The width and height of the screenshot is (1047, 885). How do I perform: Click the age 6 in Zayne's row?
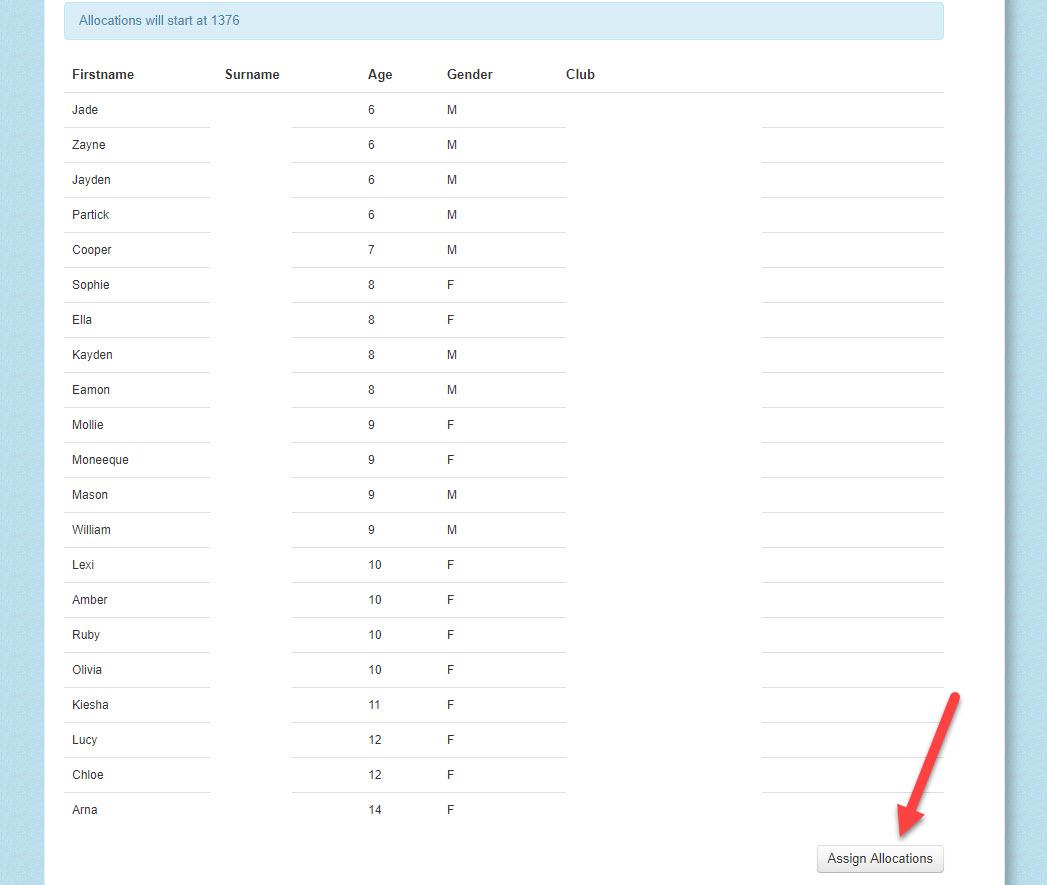[371, 144]
